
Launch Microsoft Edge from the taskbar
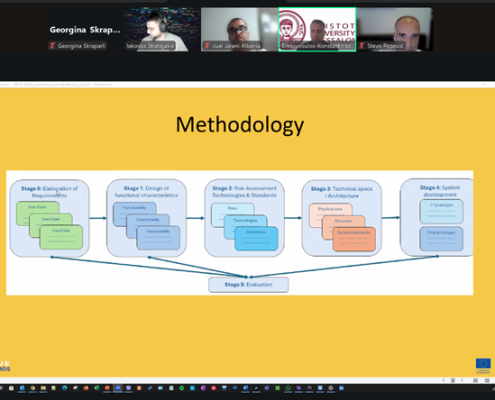click(65, 388)
